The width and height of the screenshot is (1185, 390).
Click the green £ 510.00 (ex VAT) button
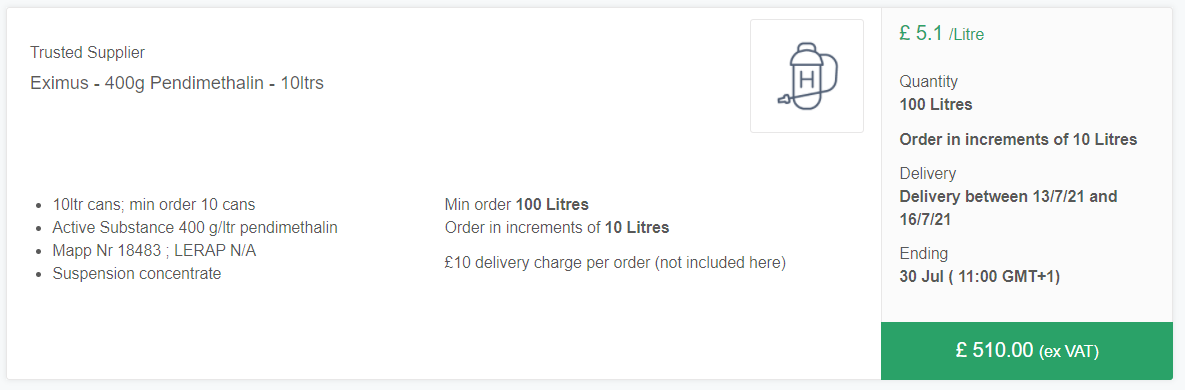[x=1026, y=351]
